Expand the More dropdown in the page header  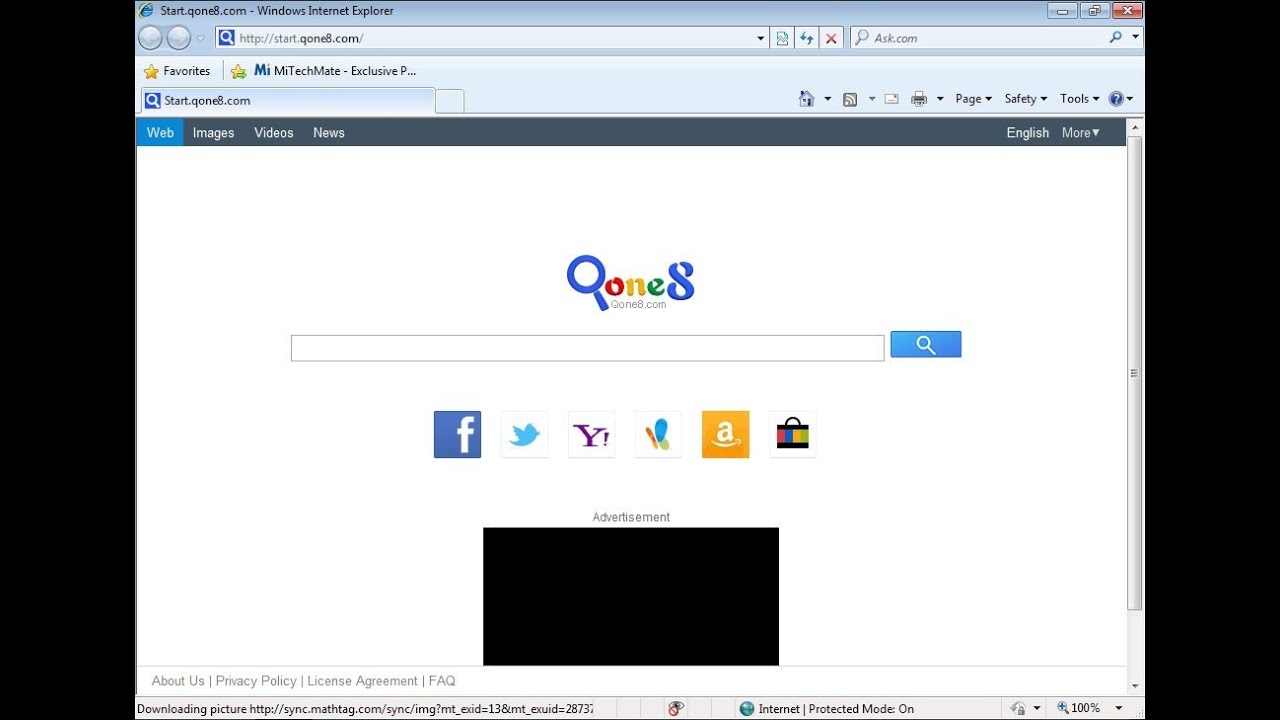(1081, 133)
